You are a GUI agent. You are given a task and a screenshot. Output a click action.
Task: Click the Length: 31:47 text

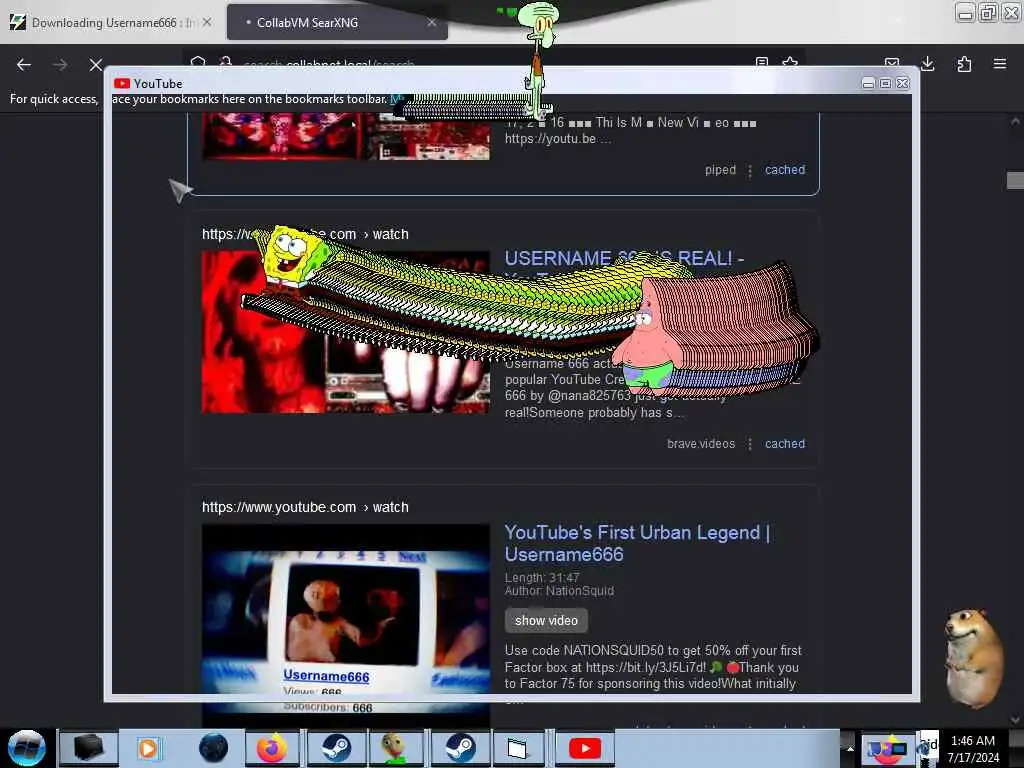(542, 578)
